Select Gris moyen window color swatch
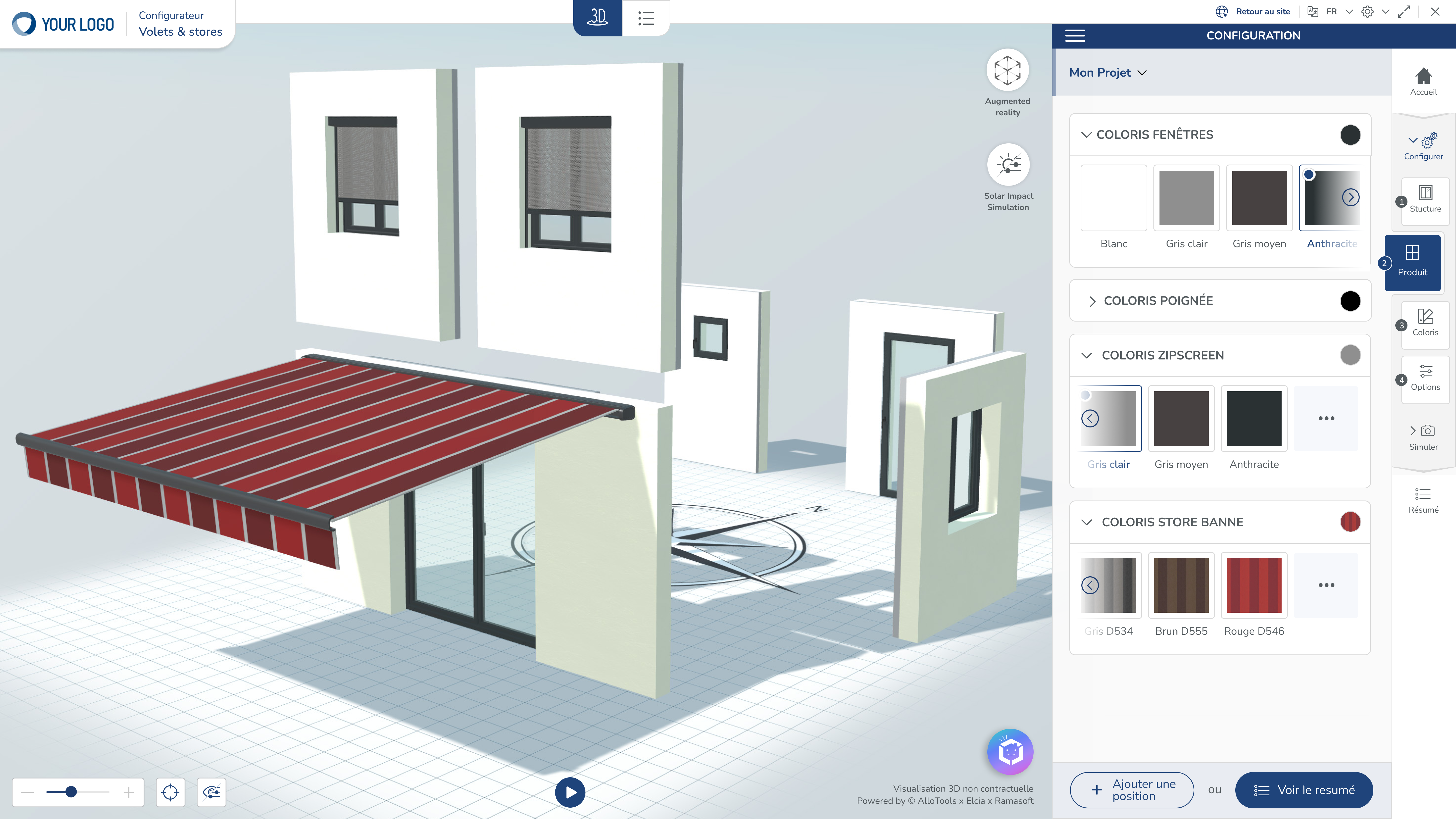 pyautogui.click(x=1259, y=198)
